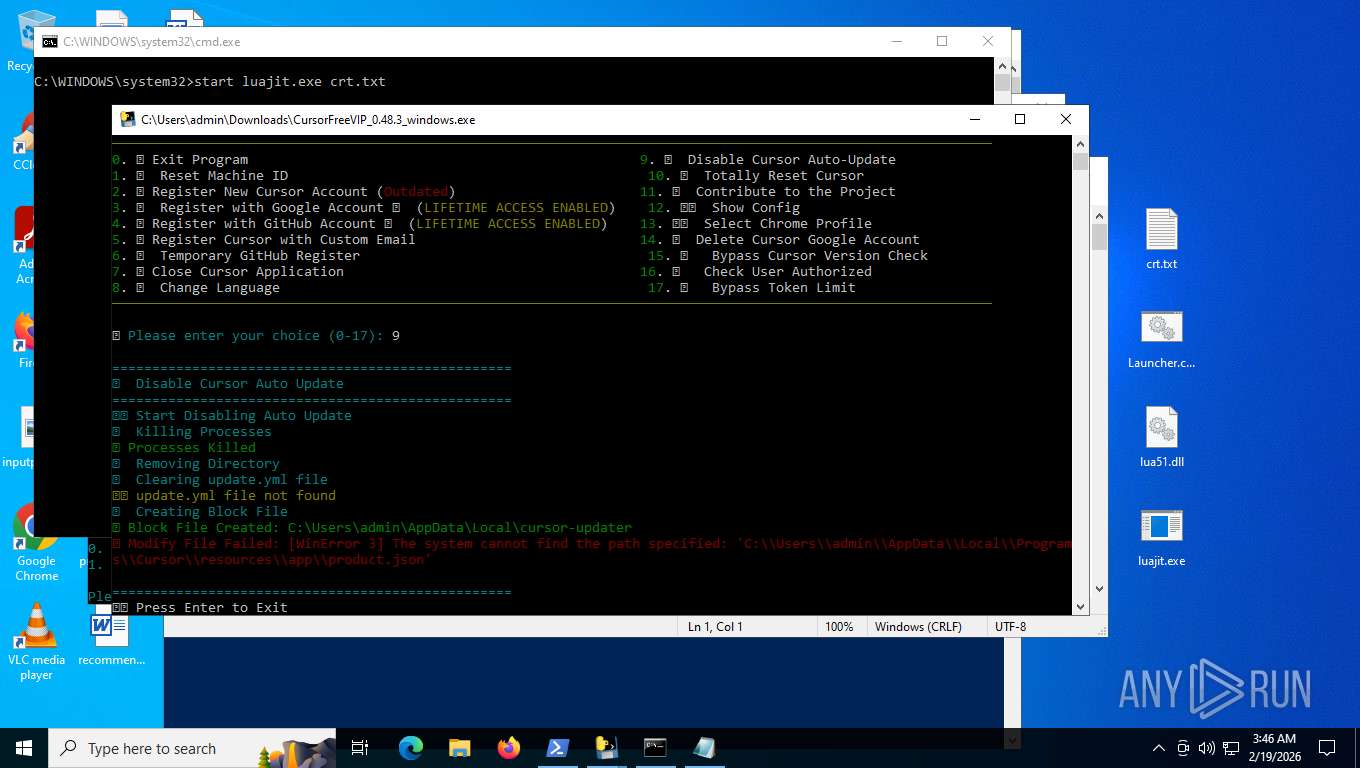Click 'Temporary GitHub Register' line
Screen dimensions: 1360x768
236,256
